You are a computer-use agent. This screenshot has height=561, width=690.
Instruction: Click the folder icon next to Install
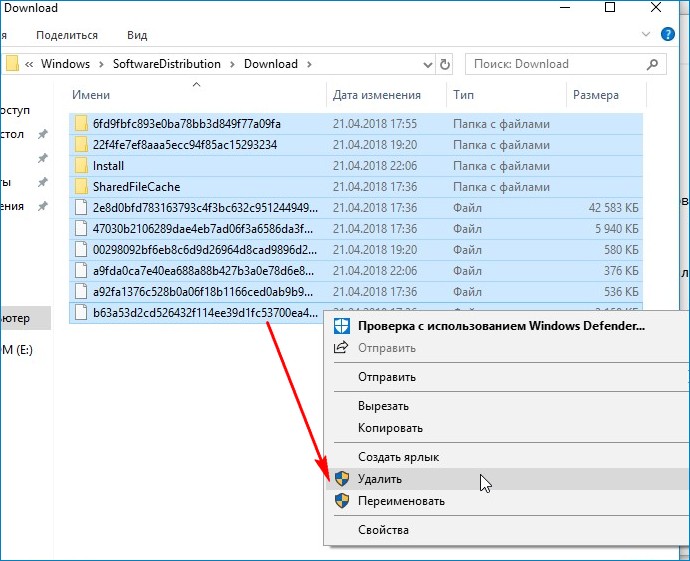(81, 165)
